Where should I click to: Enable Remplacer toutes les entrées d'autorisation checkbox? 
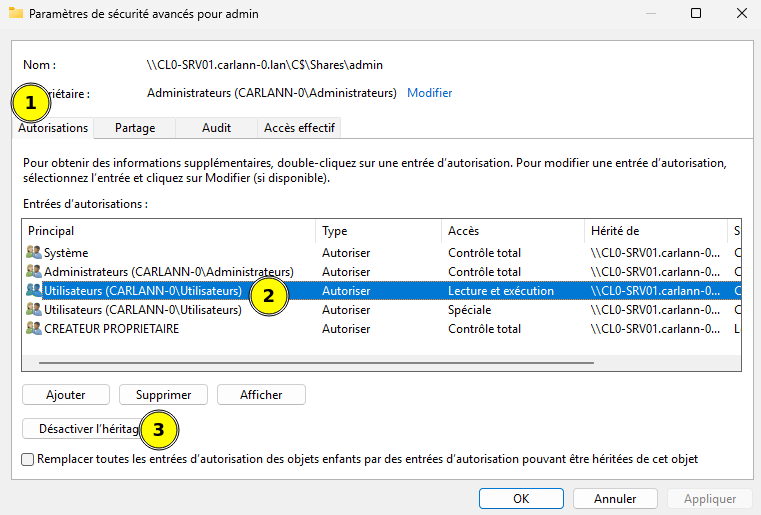click(x=28, y=459)
